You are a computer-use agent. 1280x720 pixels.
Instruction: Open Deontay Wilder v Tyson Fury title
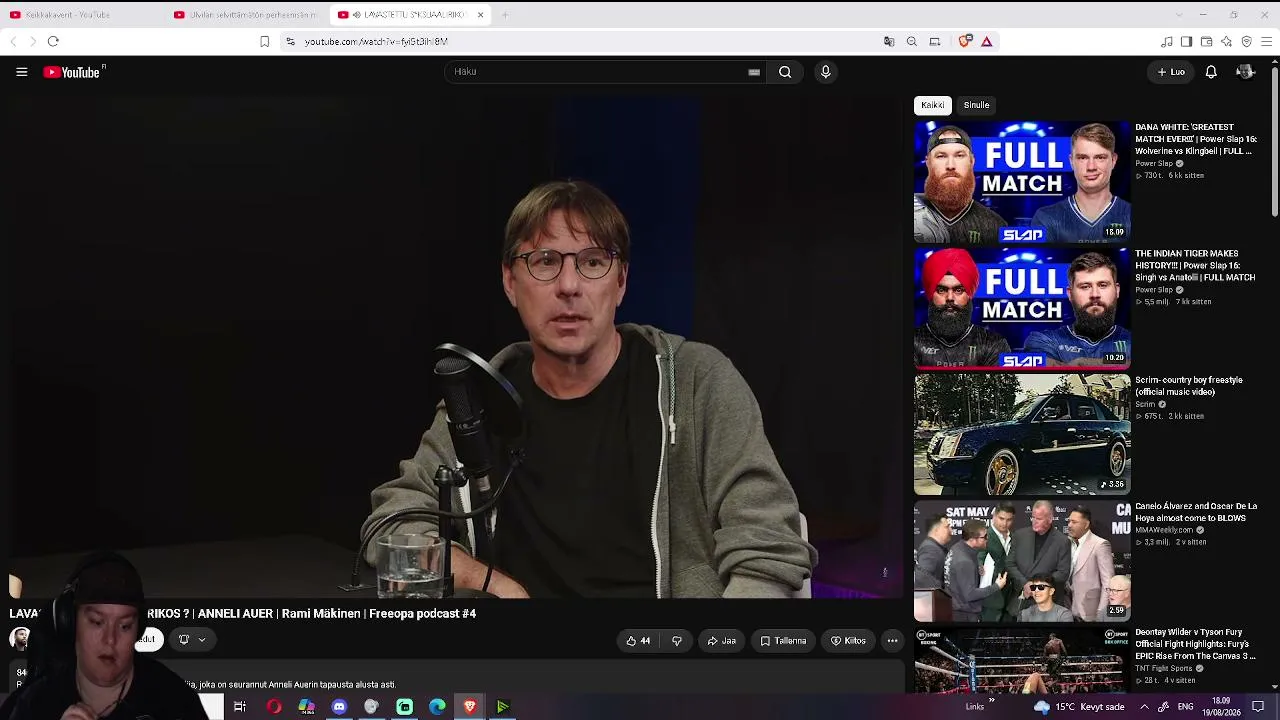(x=1195, y=645)
